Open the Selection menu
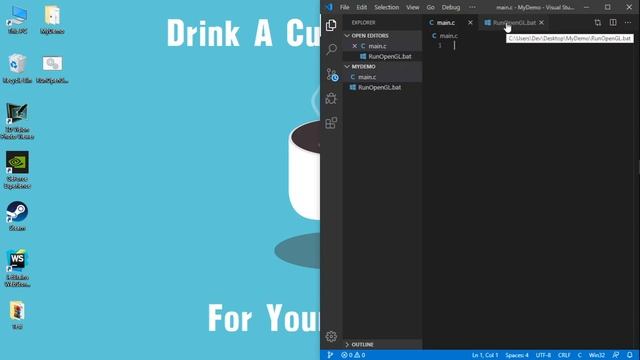 pos(387,7)
